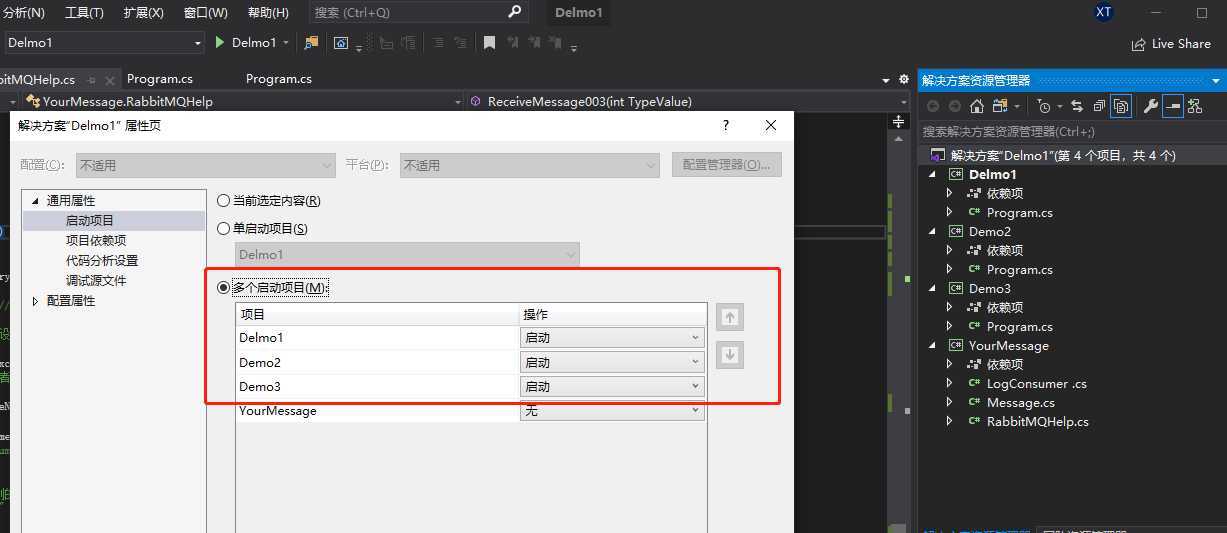Open pending changes filter clock icon

[1044, 106]
